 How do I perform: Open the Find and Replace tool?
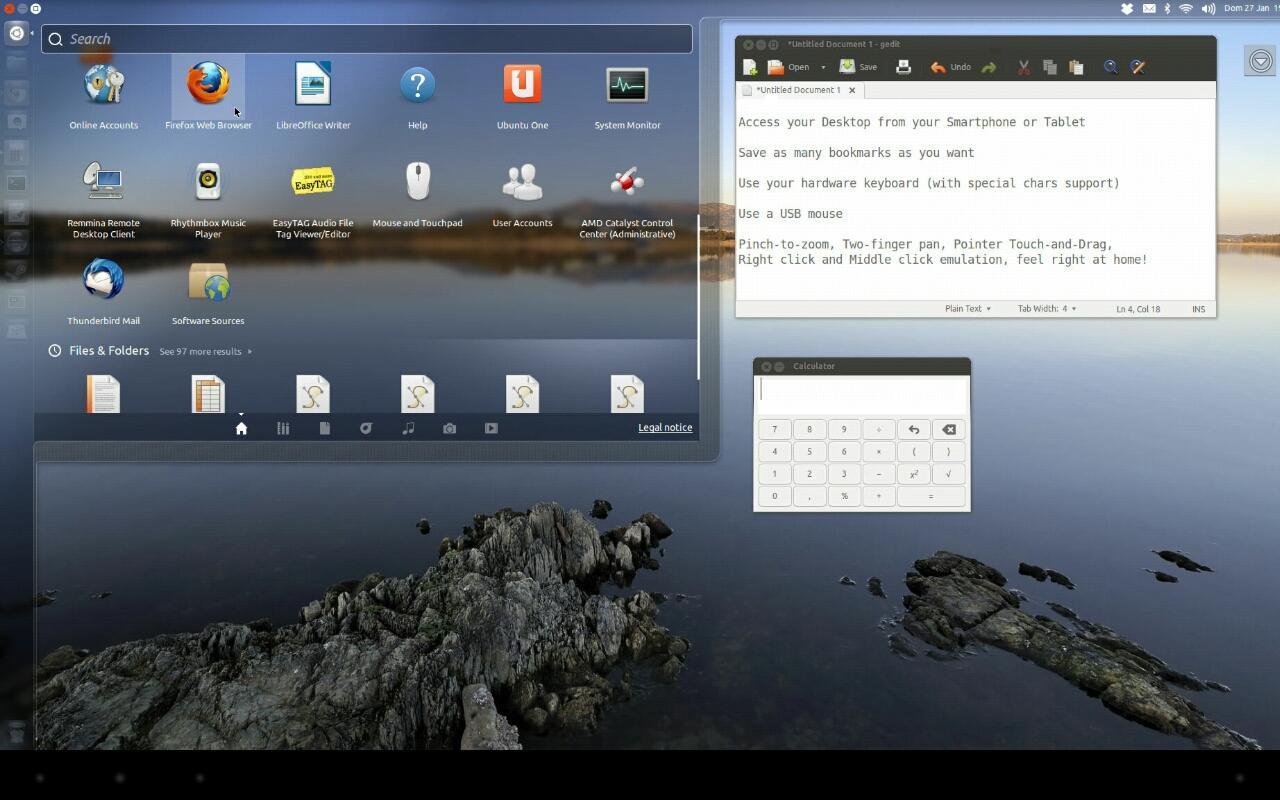tap(1137, 66)
